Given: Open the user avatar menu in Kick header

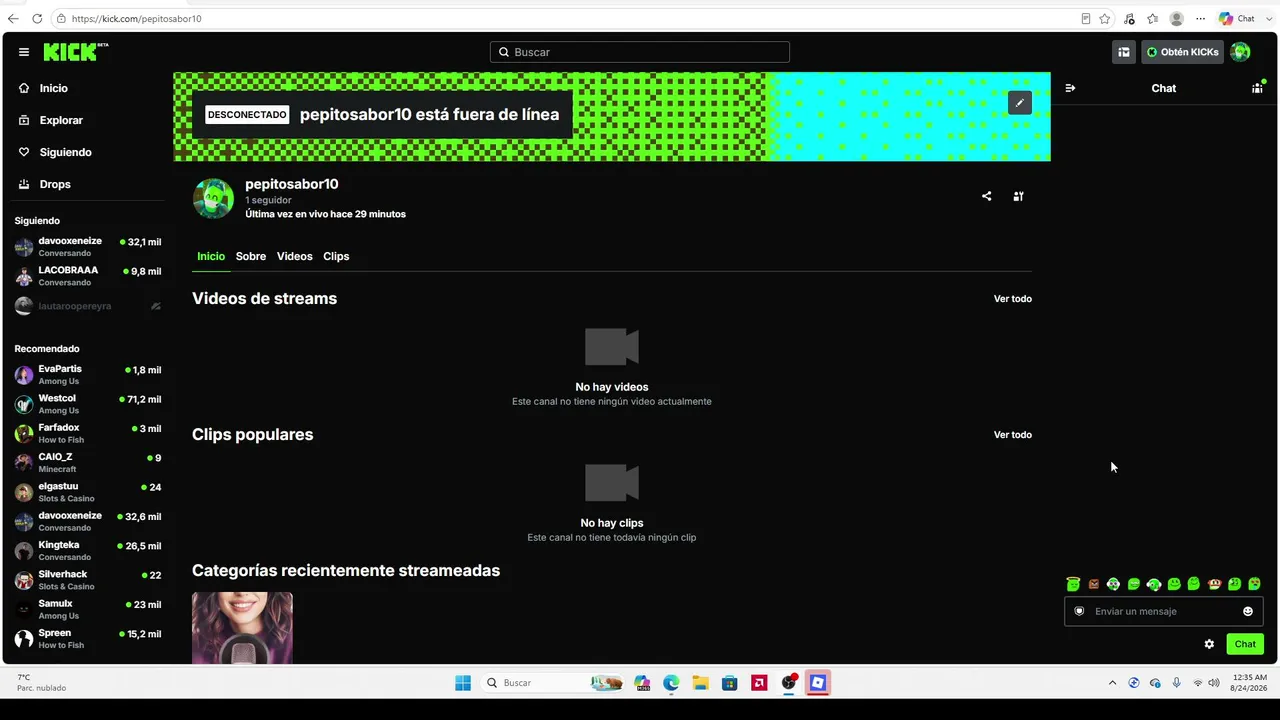Looking at the screenshot, I should 1240,52.
